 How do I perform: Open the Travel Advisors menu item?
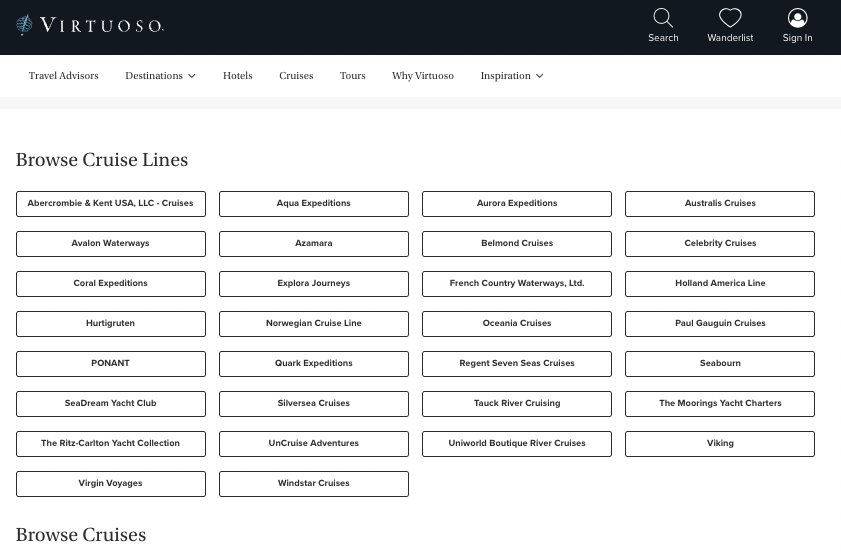(64, 76)
